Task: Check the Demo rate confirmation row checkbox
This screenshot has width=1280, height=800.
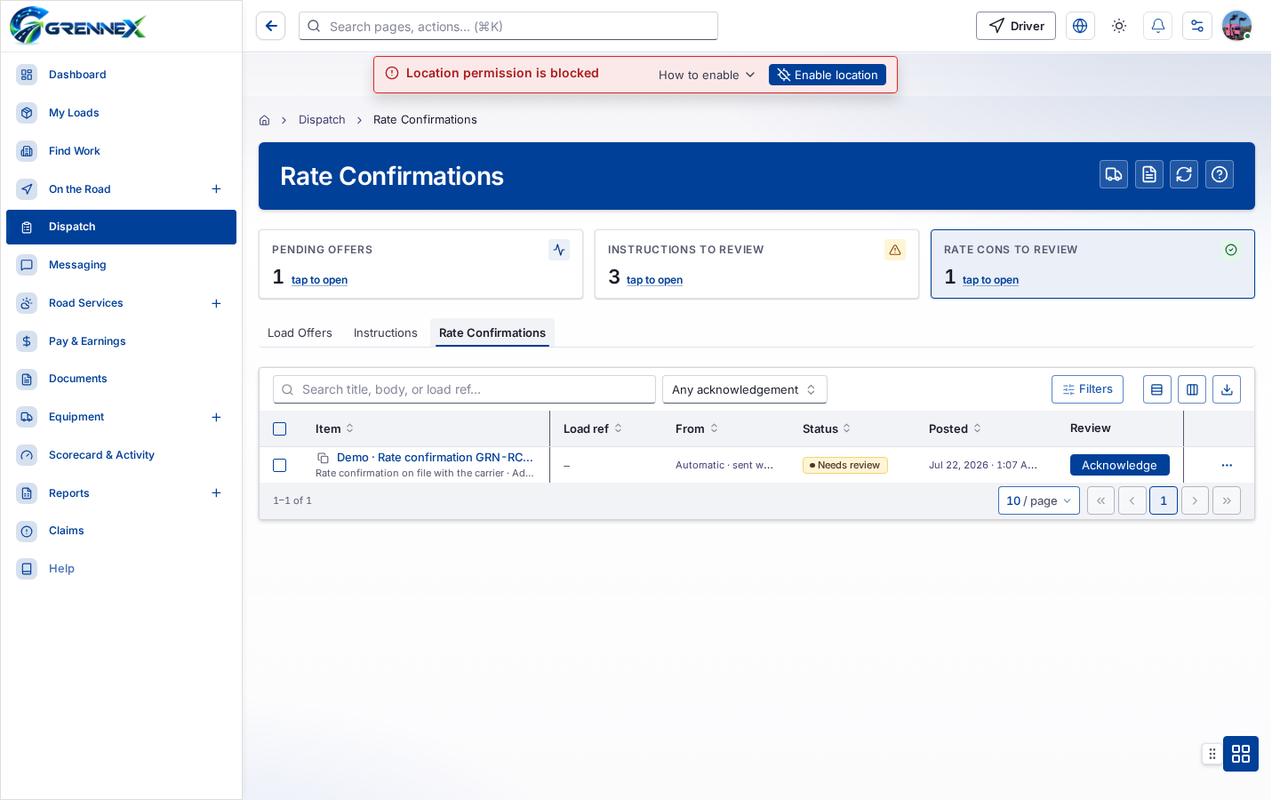Action: [x=279, y=465]
